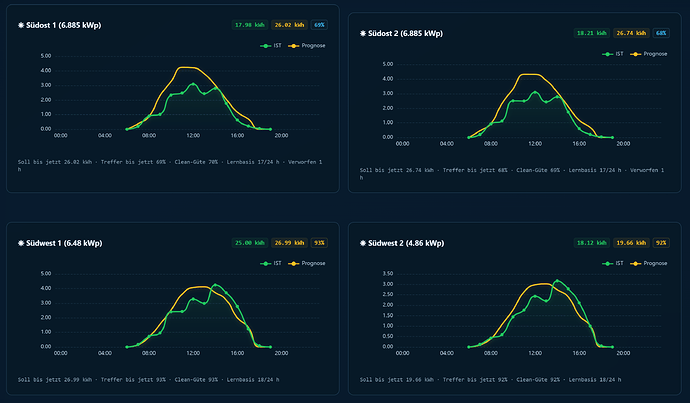Toggle IST series in Südwest 2 legend

coord(613,264)
